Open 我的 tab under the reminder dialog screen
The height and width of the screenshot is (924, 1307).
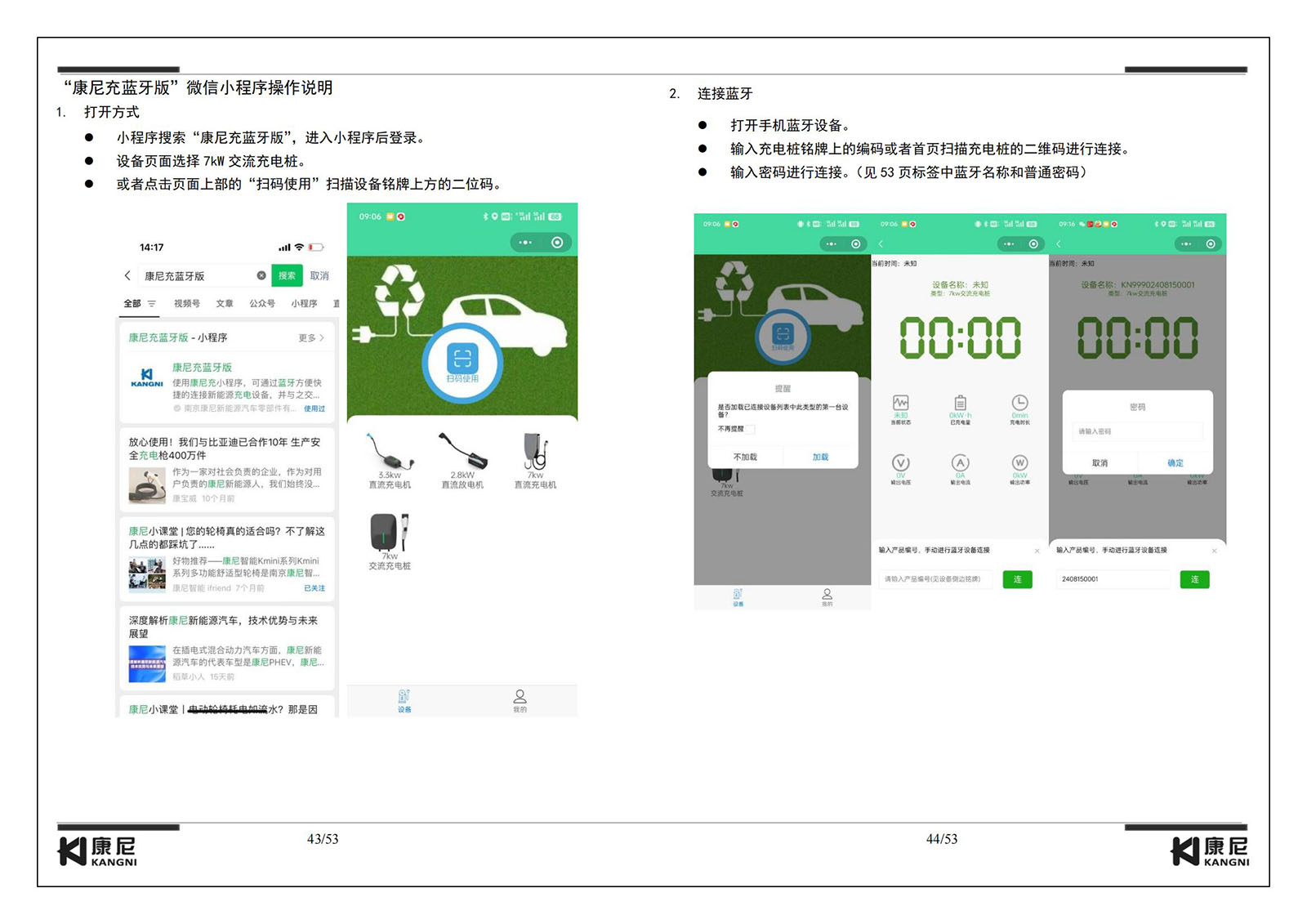point(827,597)
